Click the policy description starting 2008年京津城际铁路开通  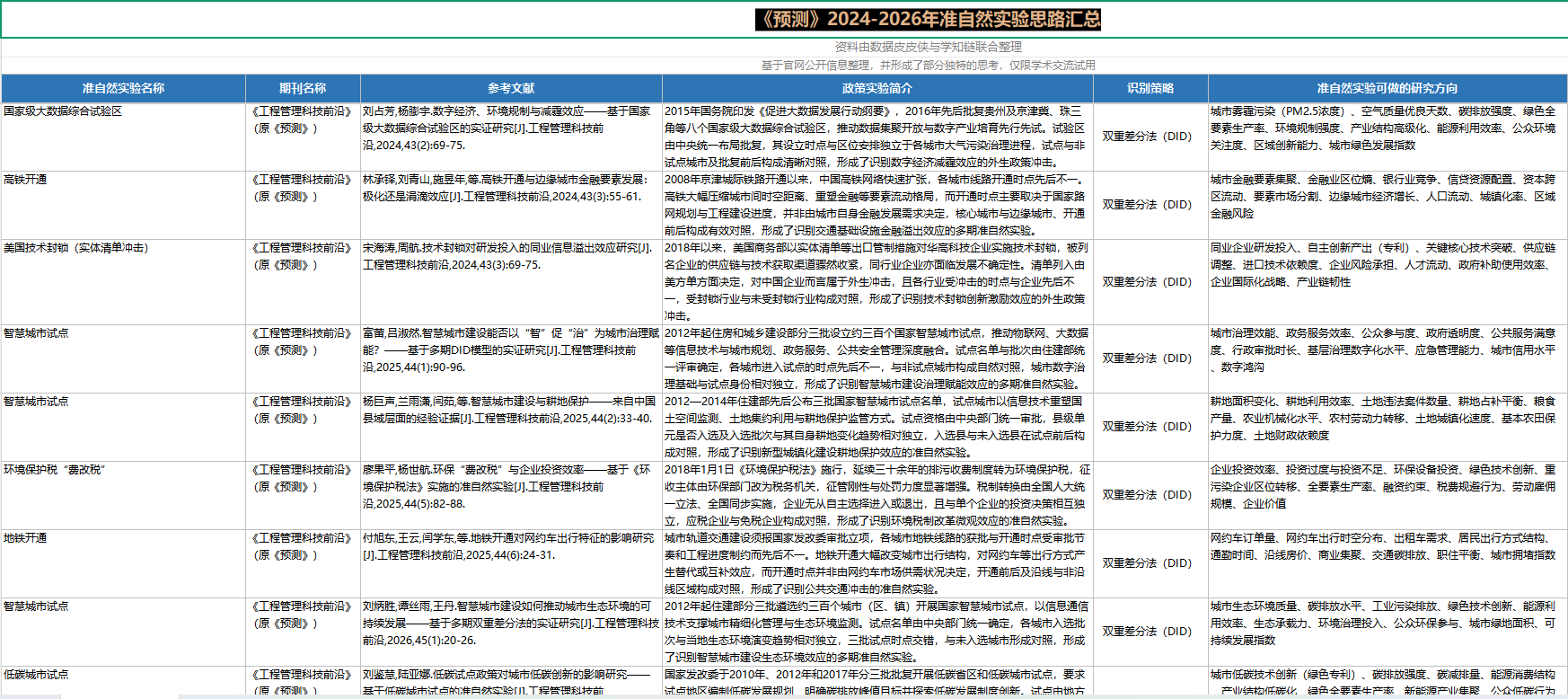coord(877,205)
